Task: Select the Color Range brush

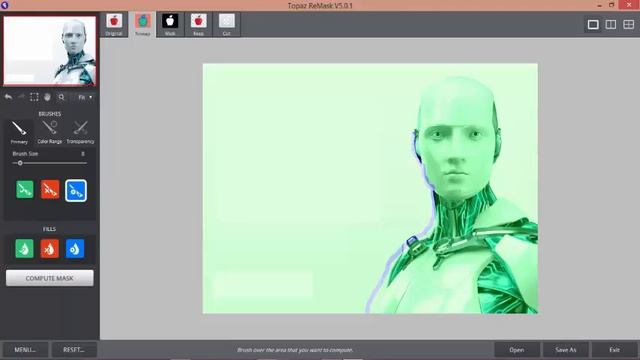Action: [50, 132]
